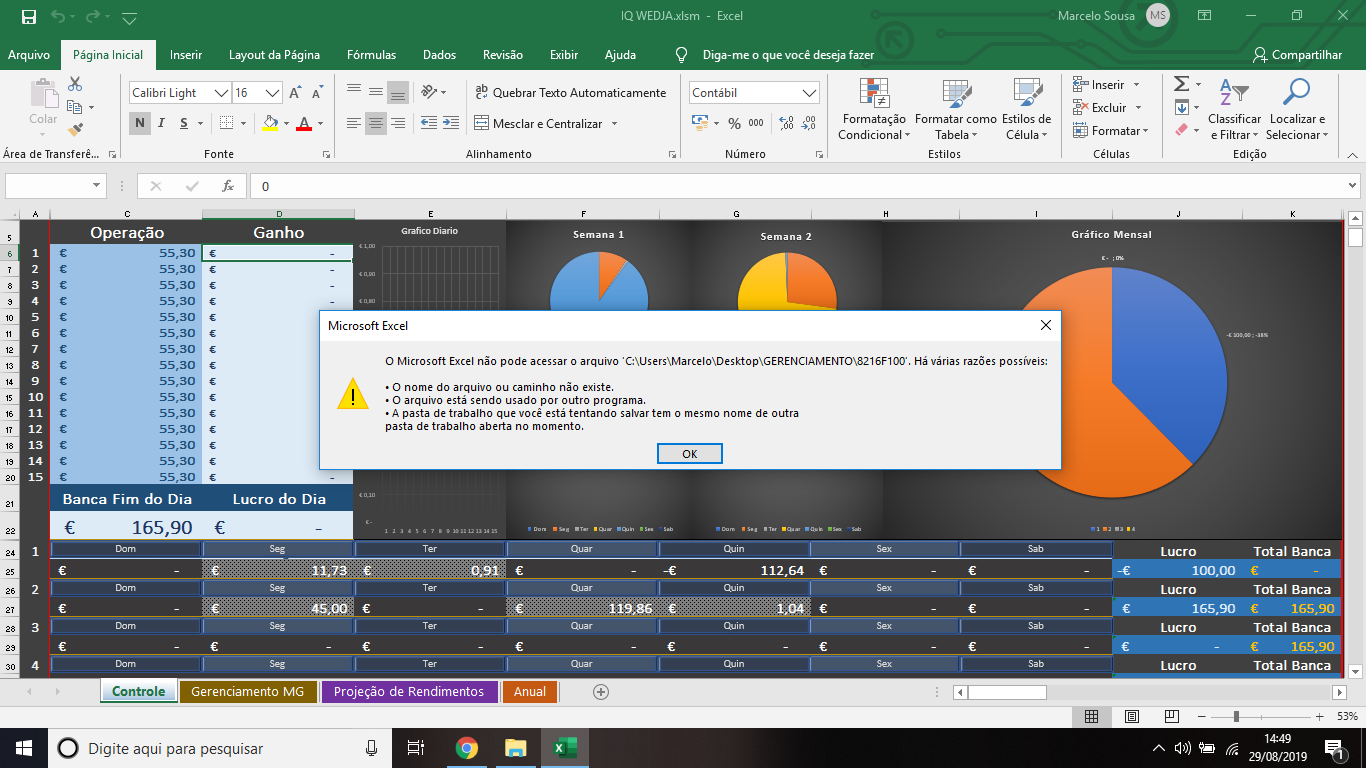Screen dimensions: 1366x768
Task: Click the increase indent icon
Action: click(452, 123)
